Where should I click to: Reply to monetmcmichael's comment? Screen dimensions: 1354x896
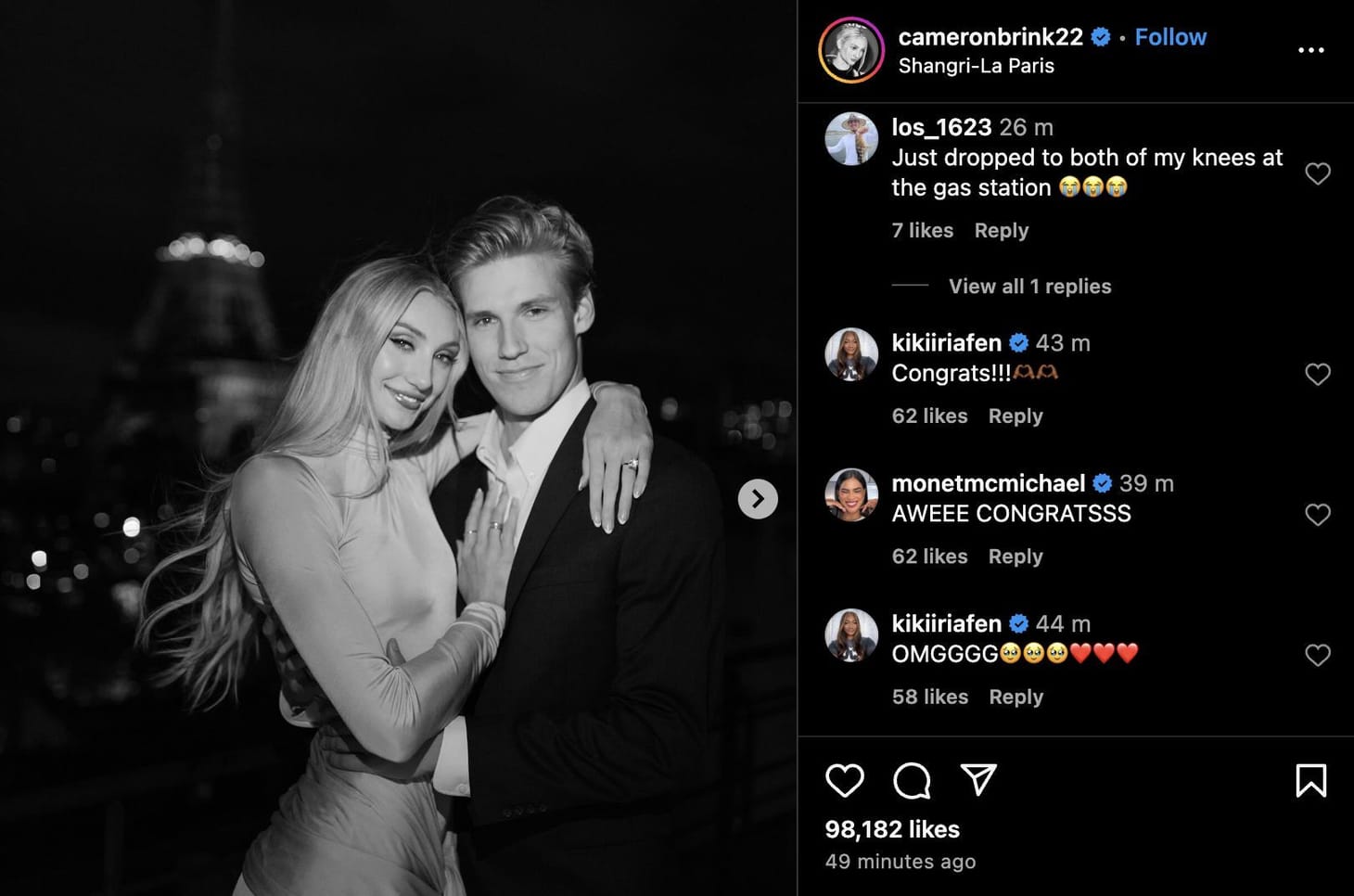[1015, 557]
